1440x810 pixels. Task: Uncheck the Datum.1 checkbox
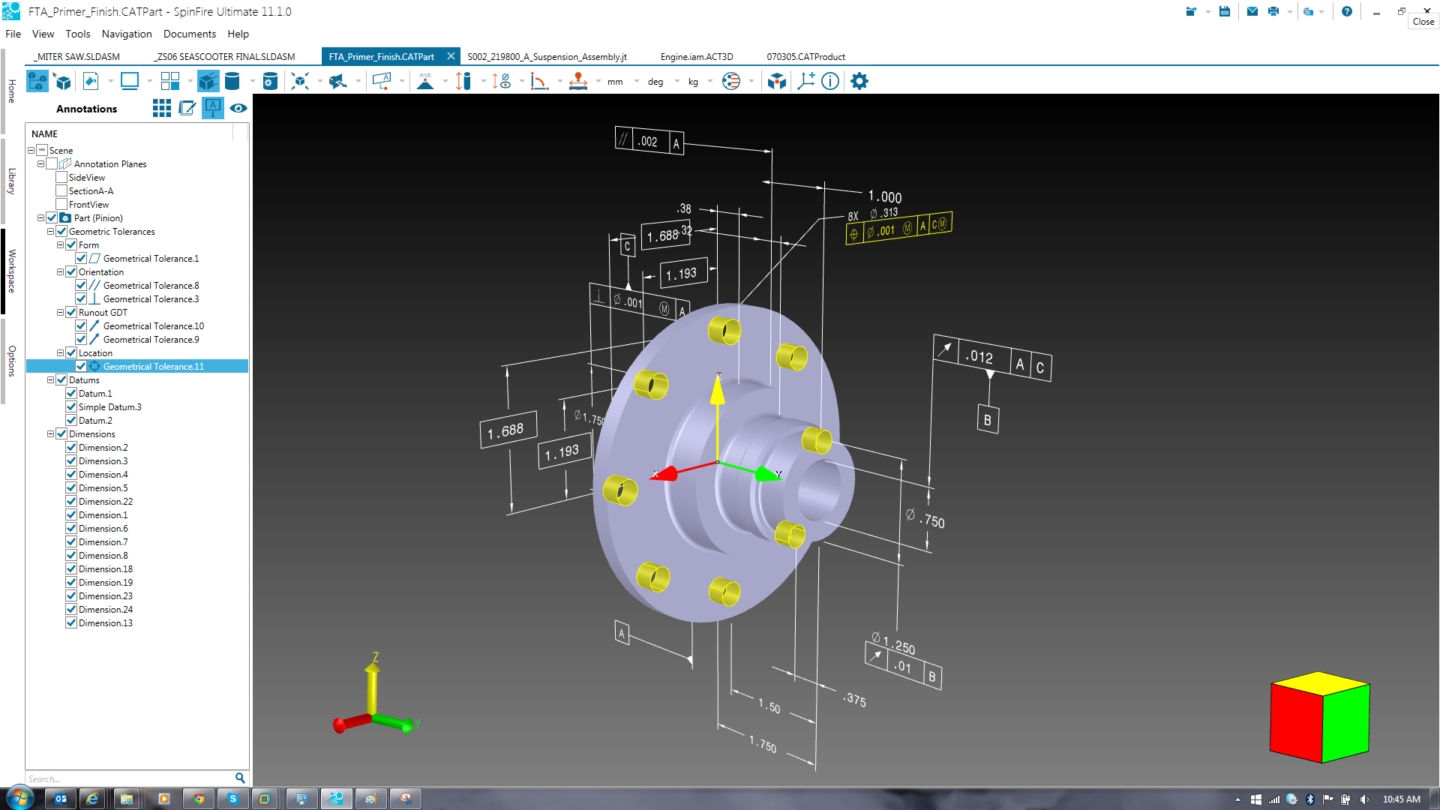71,394
